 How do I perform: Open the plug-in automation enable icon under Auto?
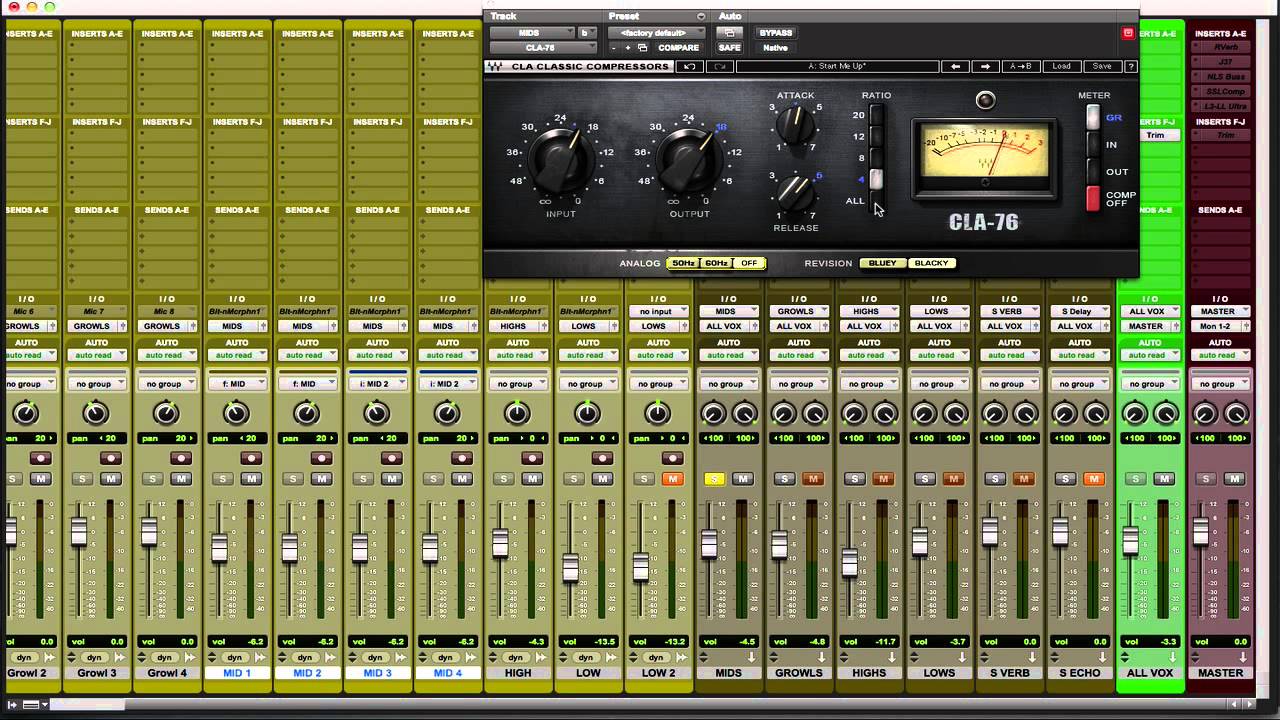pos(729,33)
